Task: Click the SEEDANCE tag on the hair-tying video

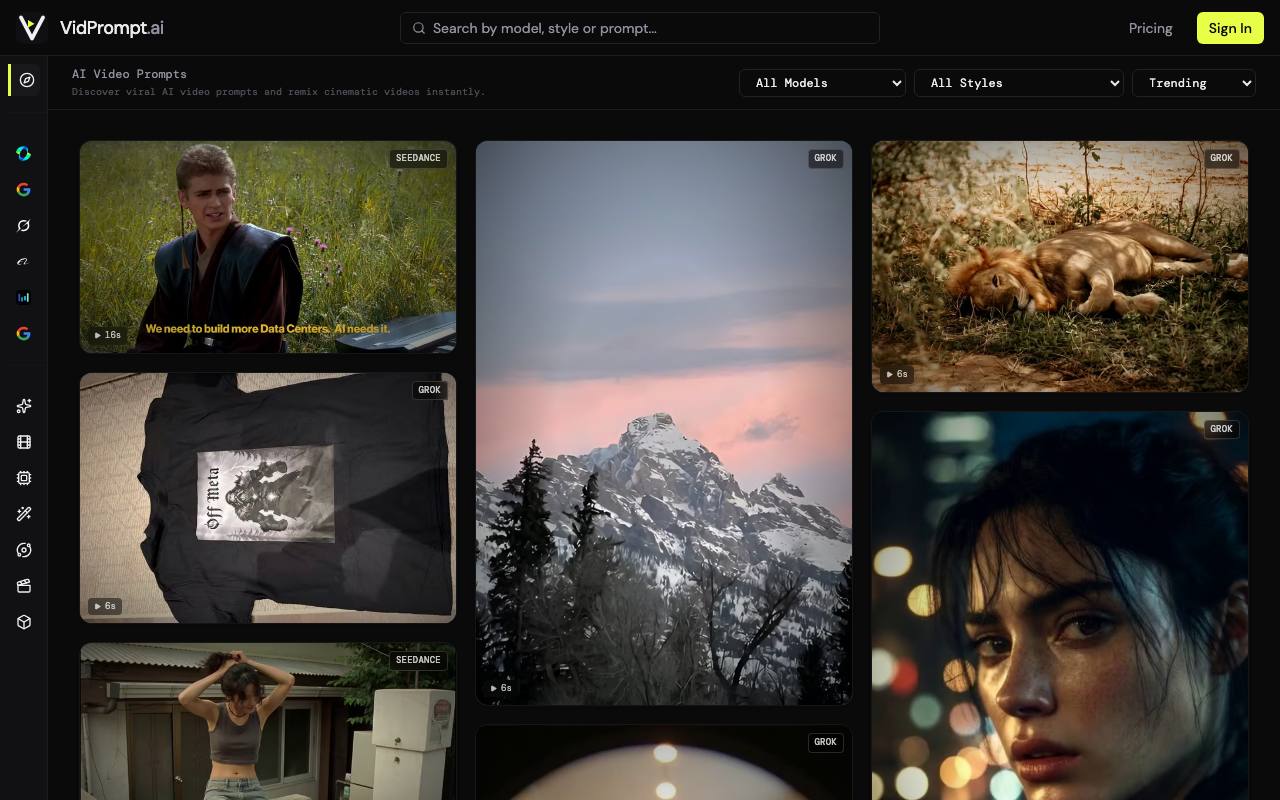Action: [418, 660]
